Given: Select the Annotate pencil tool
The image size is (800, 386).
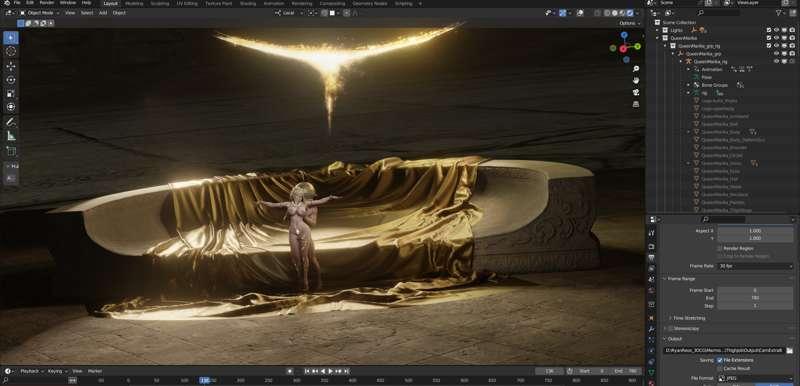Looking at the screenshot, I should pyautogui.click(x=11, y=122).
